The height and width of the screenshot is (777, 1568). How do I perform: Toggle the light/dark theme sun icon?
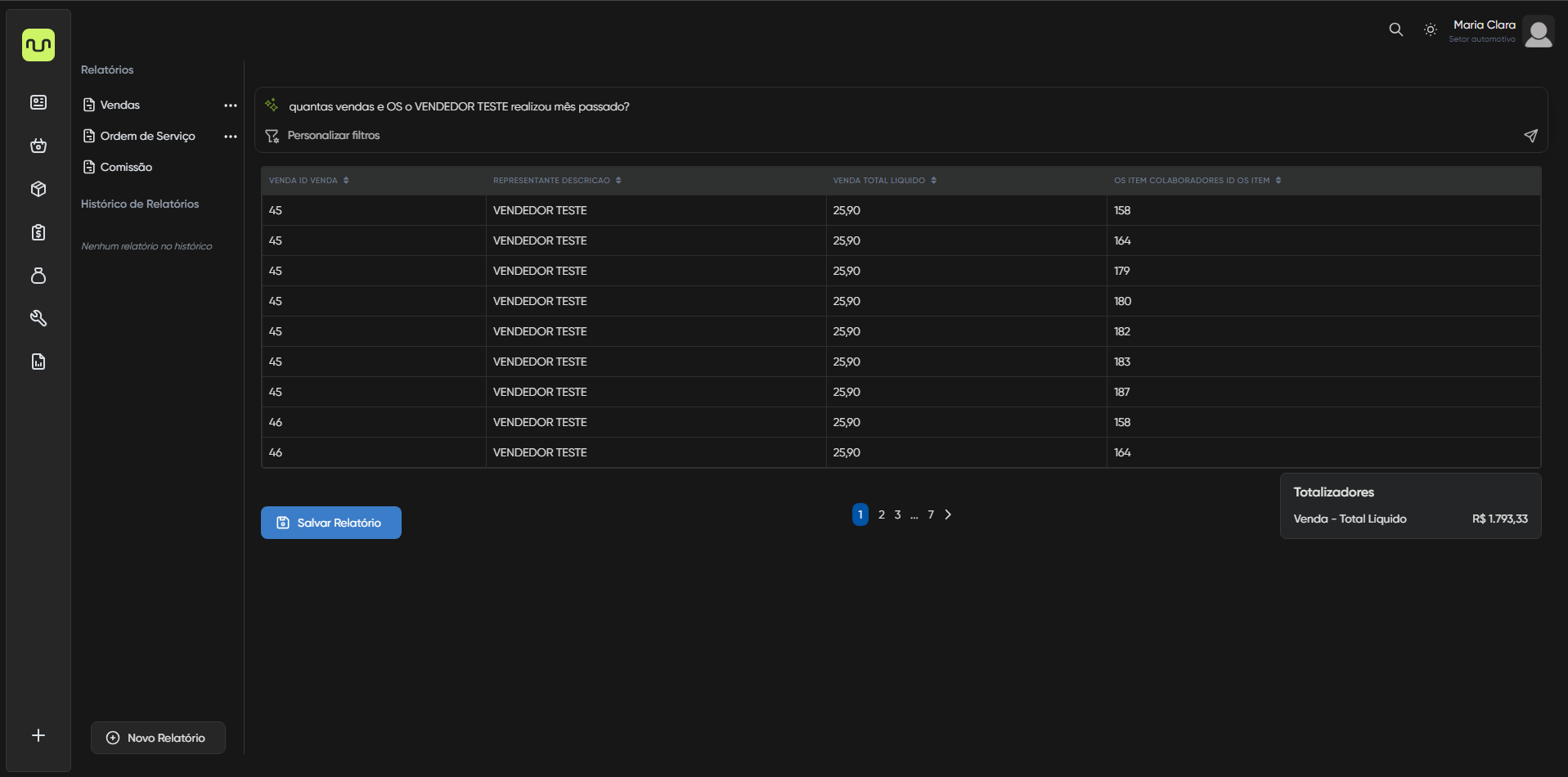click(x=1430, y=29)
